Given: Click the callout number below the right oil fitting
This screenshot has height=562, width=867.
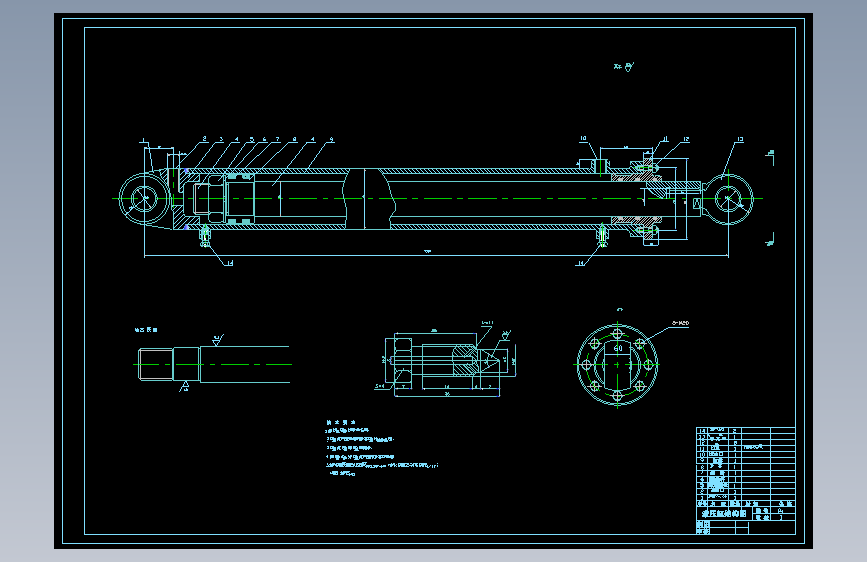Looking at the screenshot, I should 580,263.
